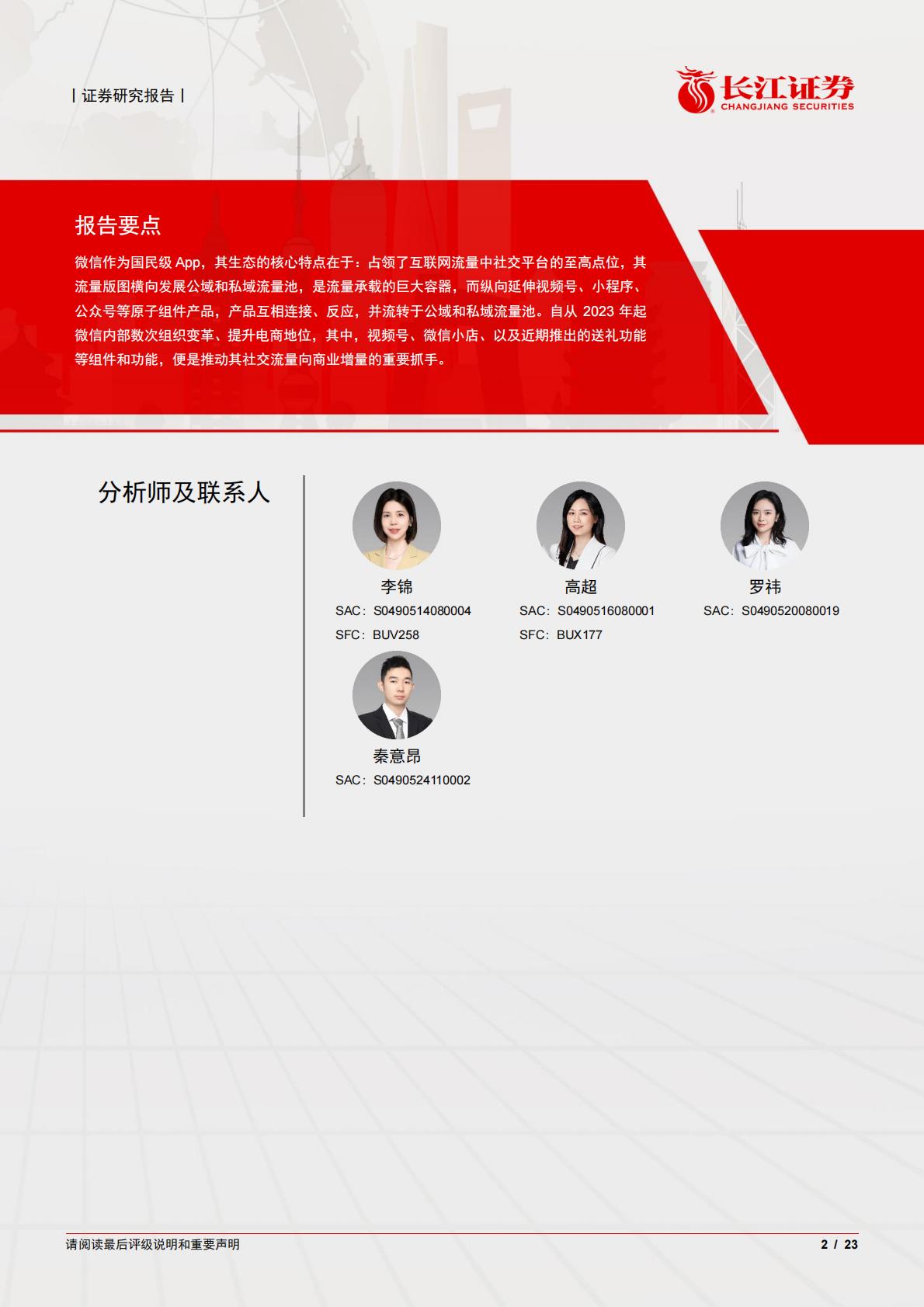Open the analyst photo of 高超
This screenshot has width=924, height=1307.
click(x=581, y=526)
